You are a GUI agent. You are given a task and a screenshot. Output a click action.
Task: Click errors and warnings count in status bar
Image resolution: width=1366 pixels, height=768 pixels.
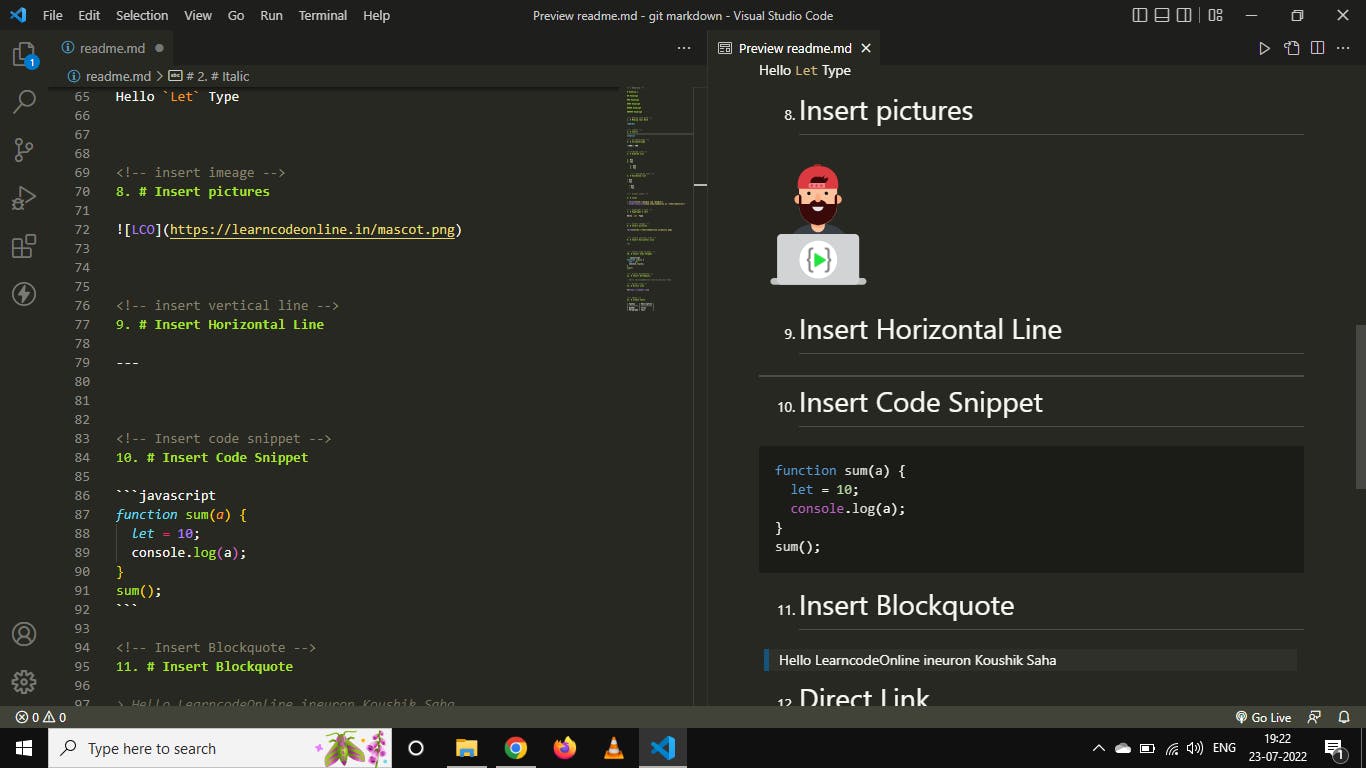(x=41, y=717)
